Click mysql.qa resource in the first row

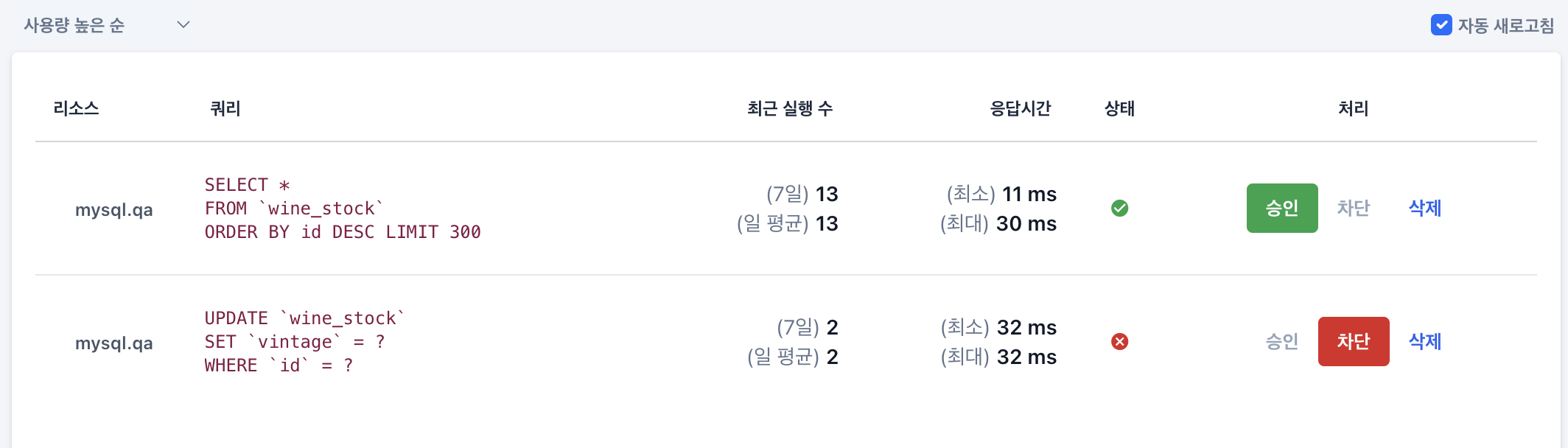114,210
